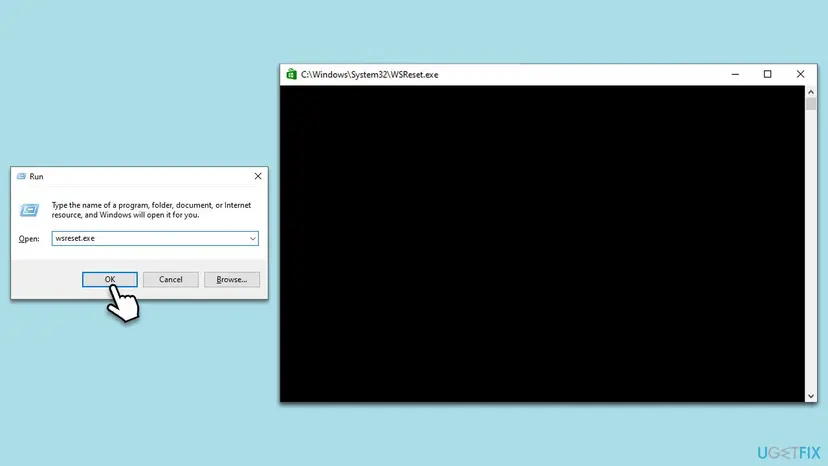Click inside the black WSReset console area

point(542,244)
